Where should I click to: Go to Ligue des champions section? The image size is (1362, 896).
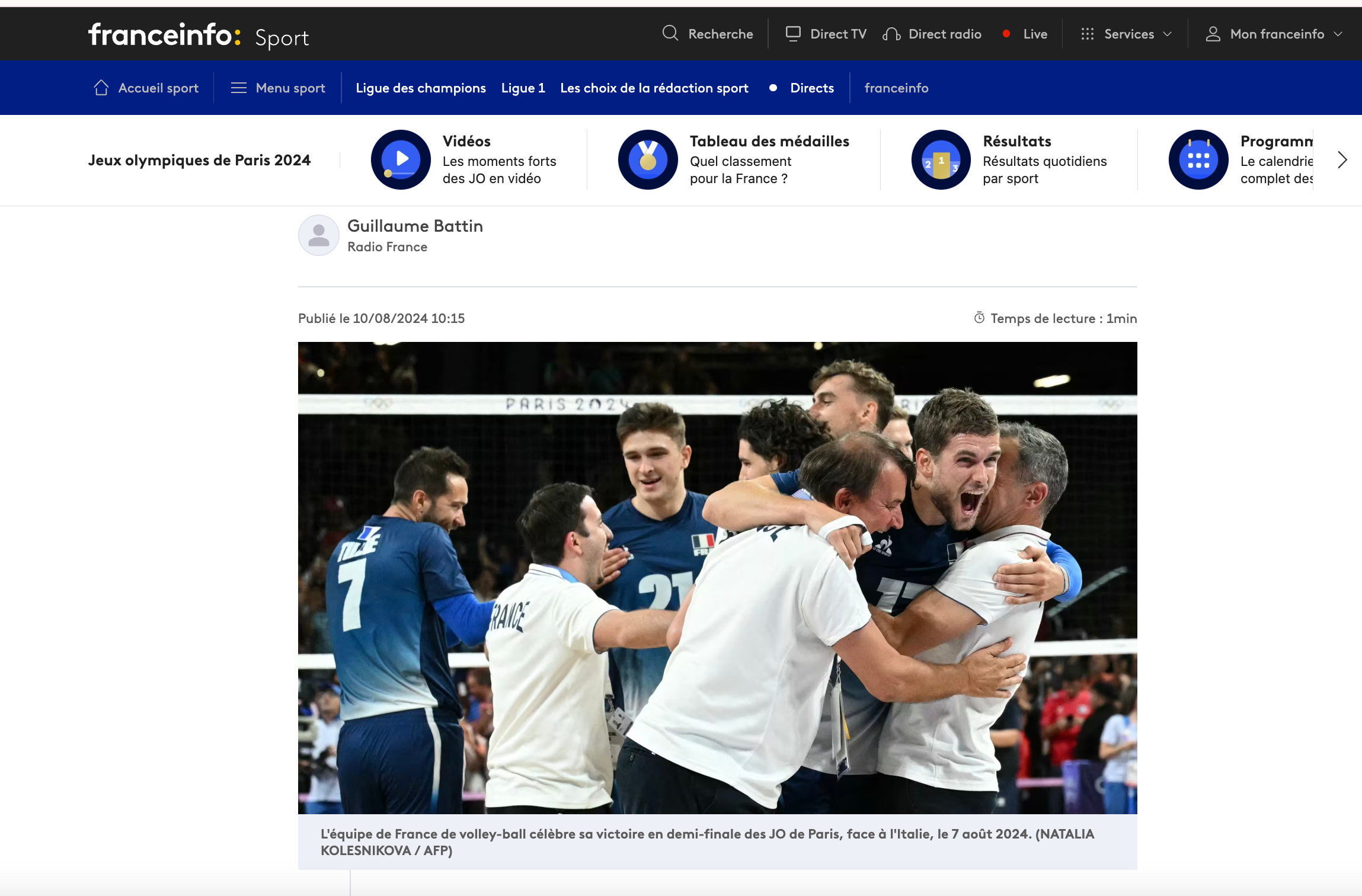420,88
